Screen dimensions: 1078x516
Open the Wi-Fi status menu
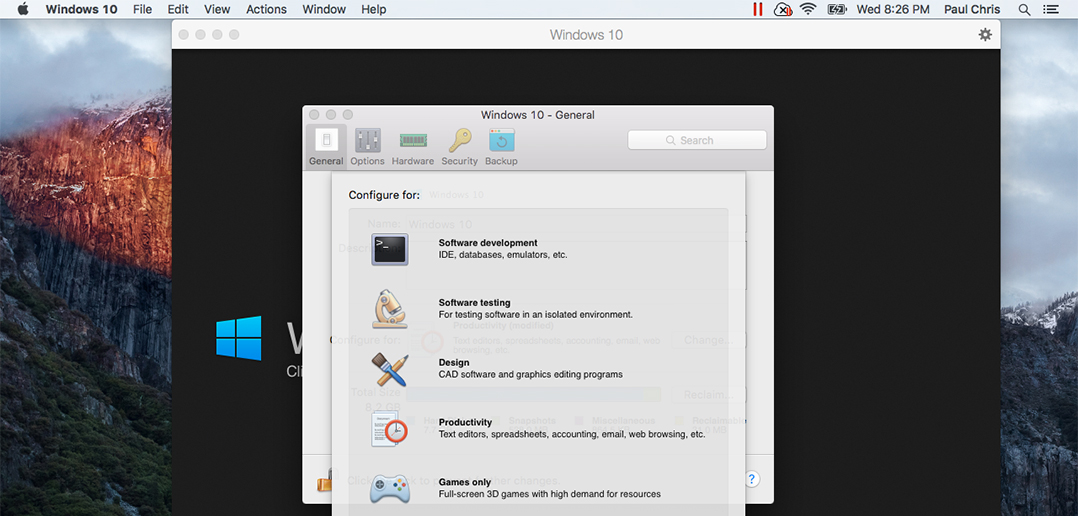[808, 9]
